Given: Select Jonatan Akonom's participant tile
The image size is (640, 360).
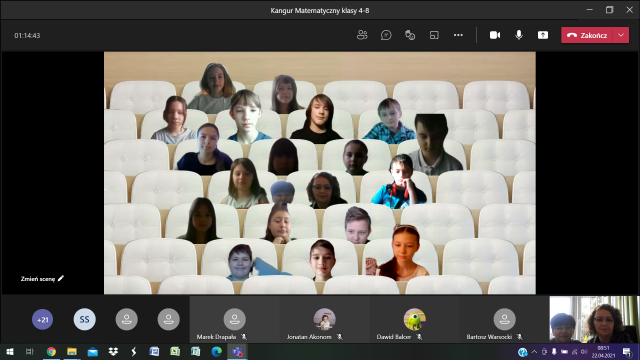Looking at the screenshot, I should click(324, 319).
